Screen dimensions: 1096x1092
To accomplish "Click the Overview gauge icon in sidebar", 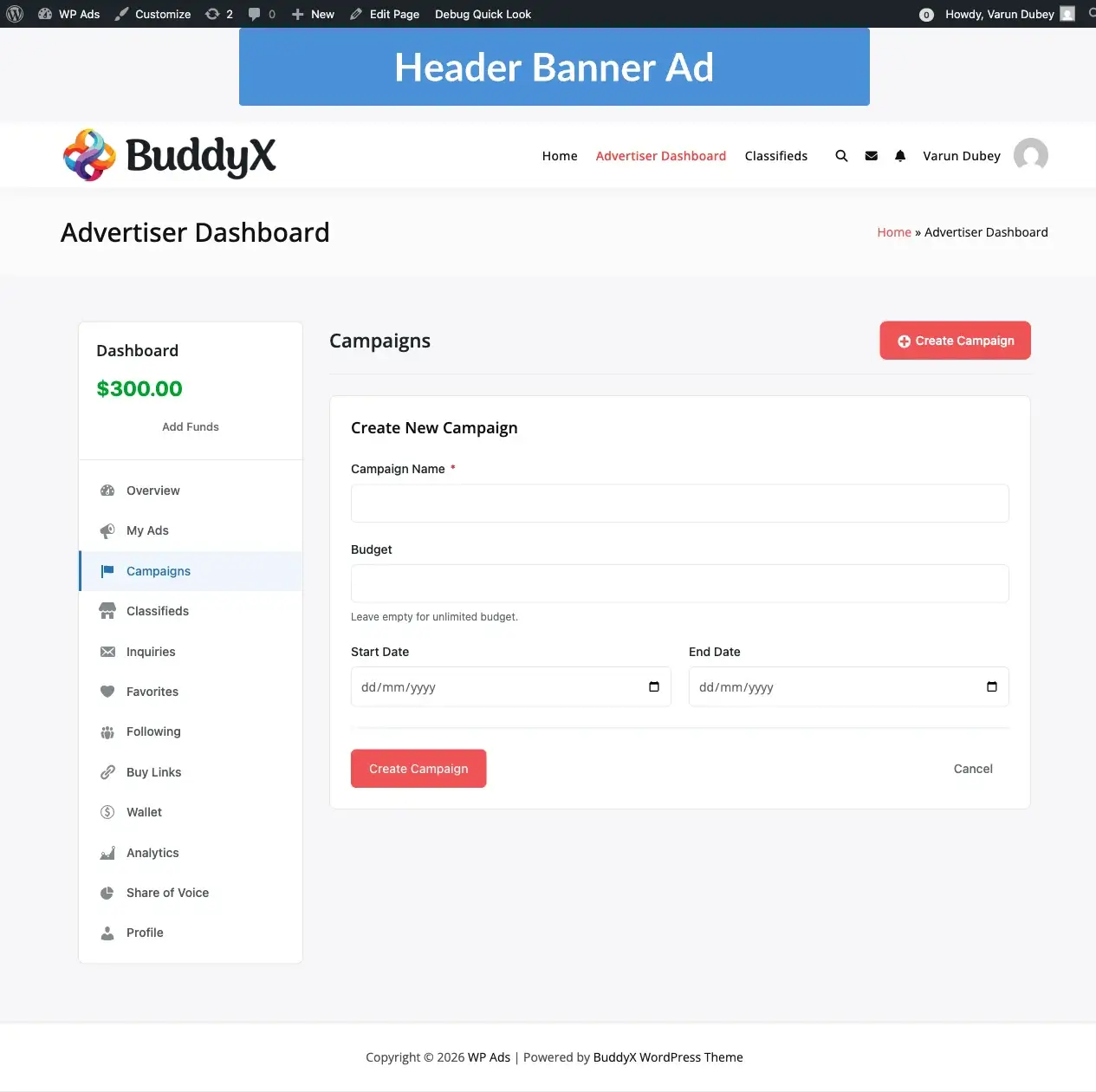I will click(x=107, y=491).
